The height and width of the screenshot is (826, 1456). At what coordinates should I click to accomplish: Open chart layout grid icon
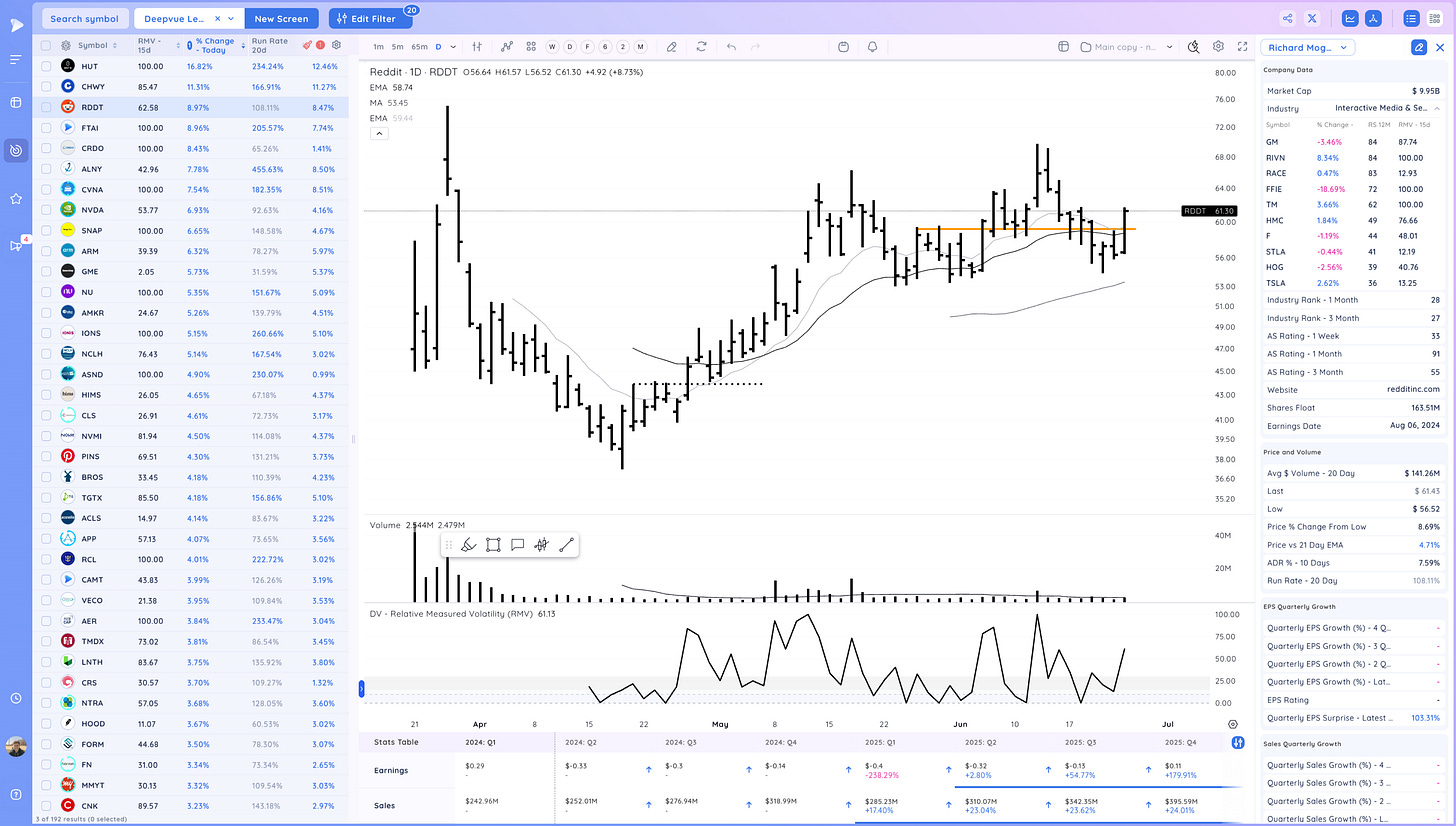pos(1065,46)
